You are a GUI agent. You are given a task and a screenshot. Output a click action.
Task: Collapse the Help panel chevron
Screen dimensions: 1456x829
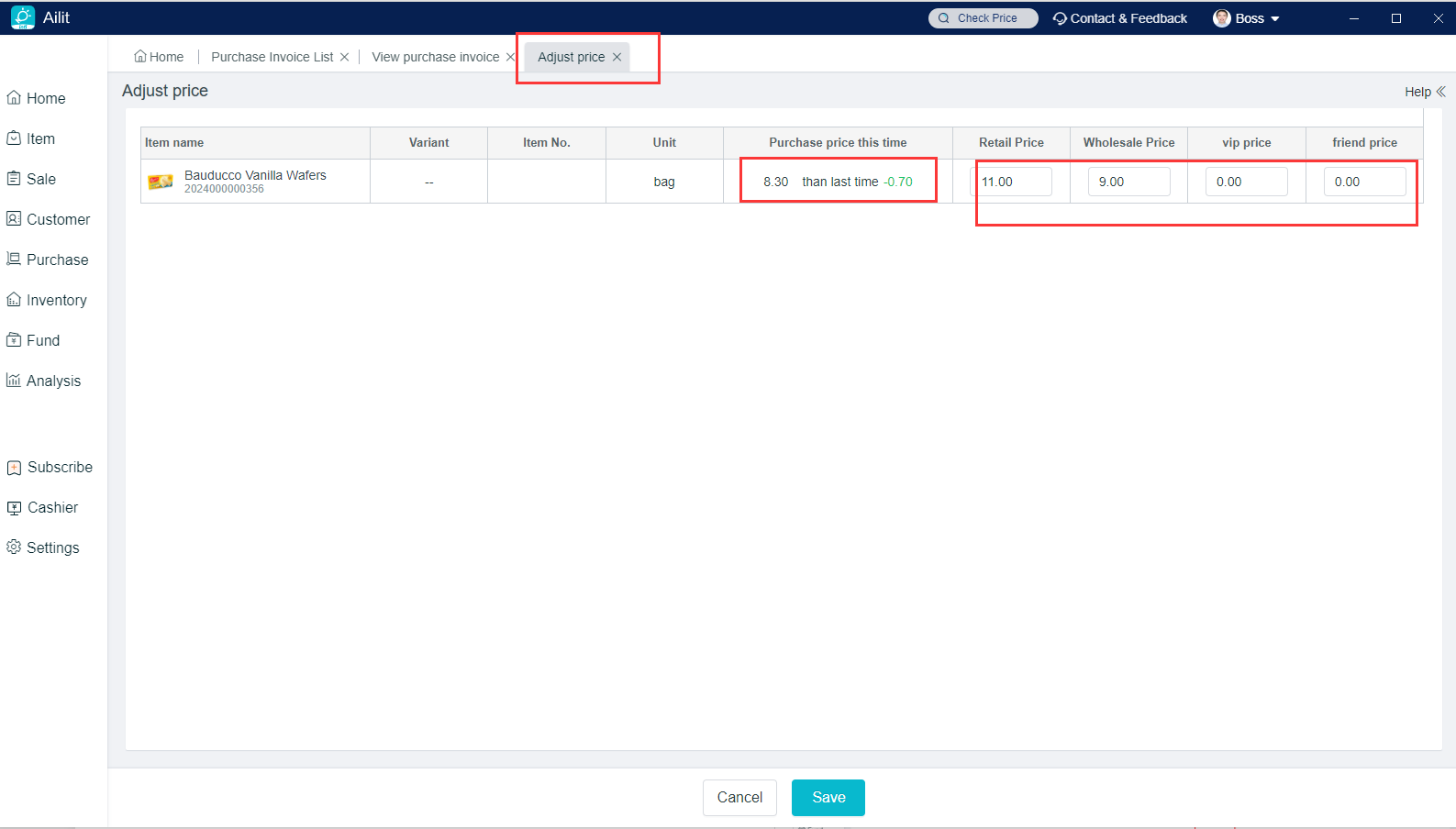click(x=1440, y=92)
